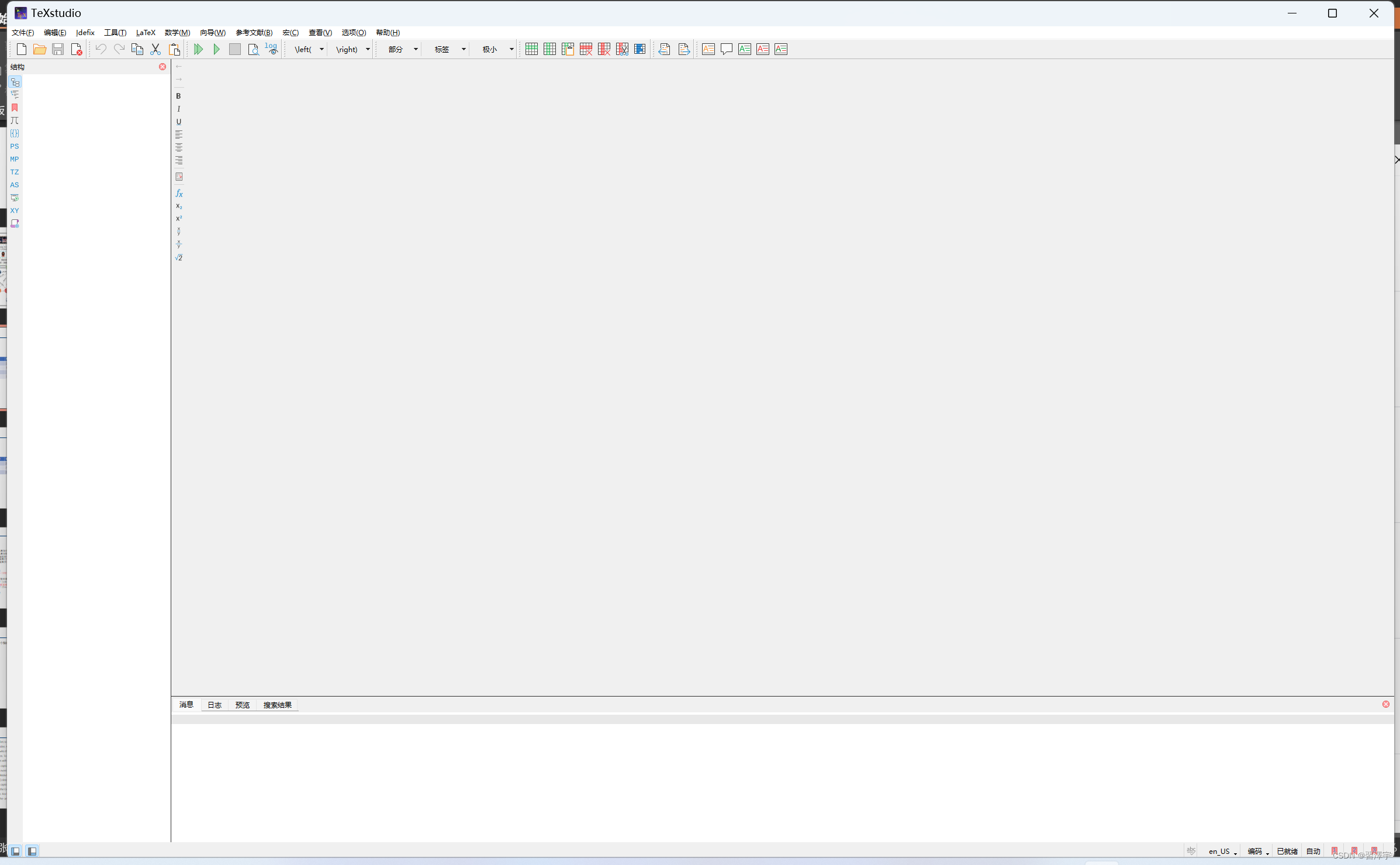The image size is (1400, 865).
Task: Insert superscript x² icon
Action: coord(179,219)
